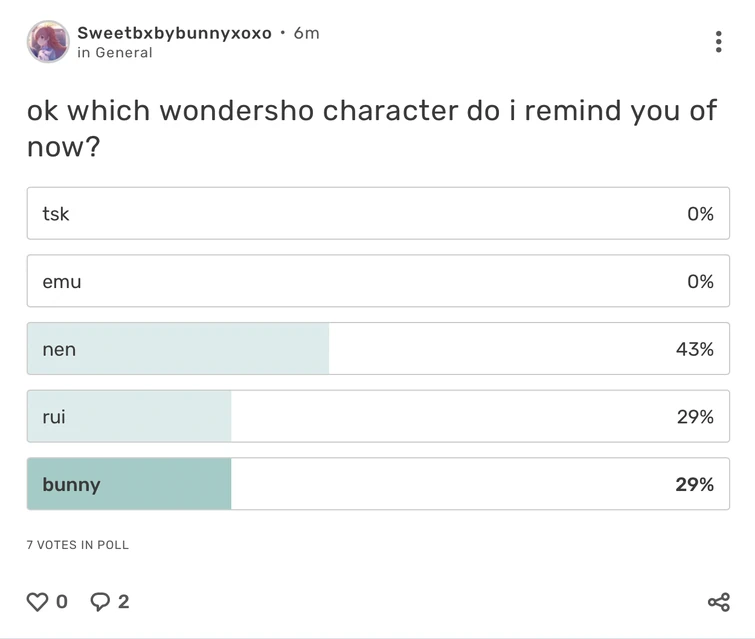The image size is (755, 639).
Task: Click the 0% result on tsk
Action: coord(700,214)
